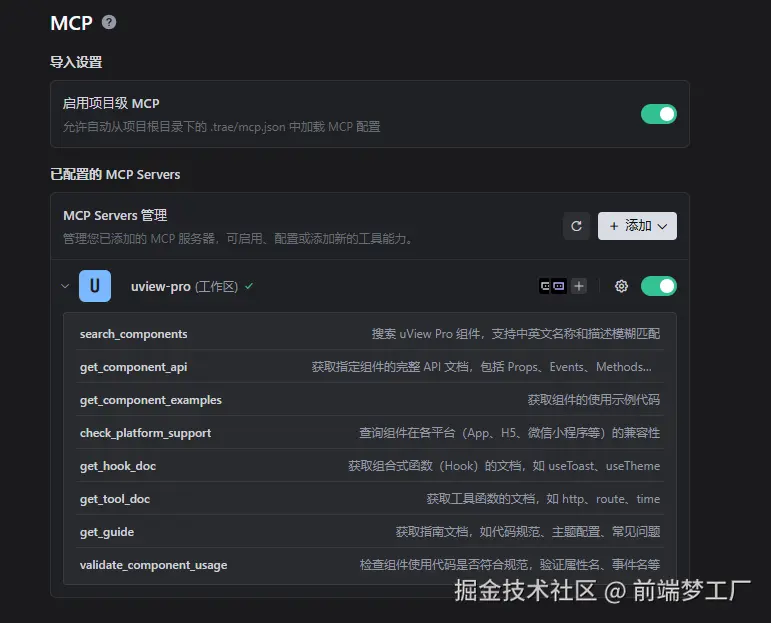Click the MCP Servers 管理 title
The image size is (771, 623).
[115, 215]
